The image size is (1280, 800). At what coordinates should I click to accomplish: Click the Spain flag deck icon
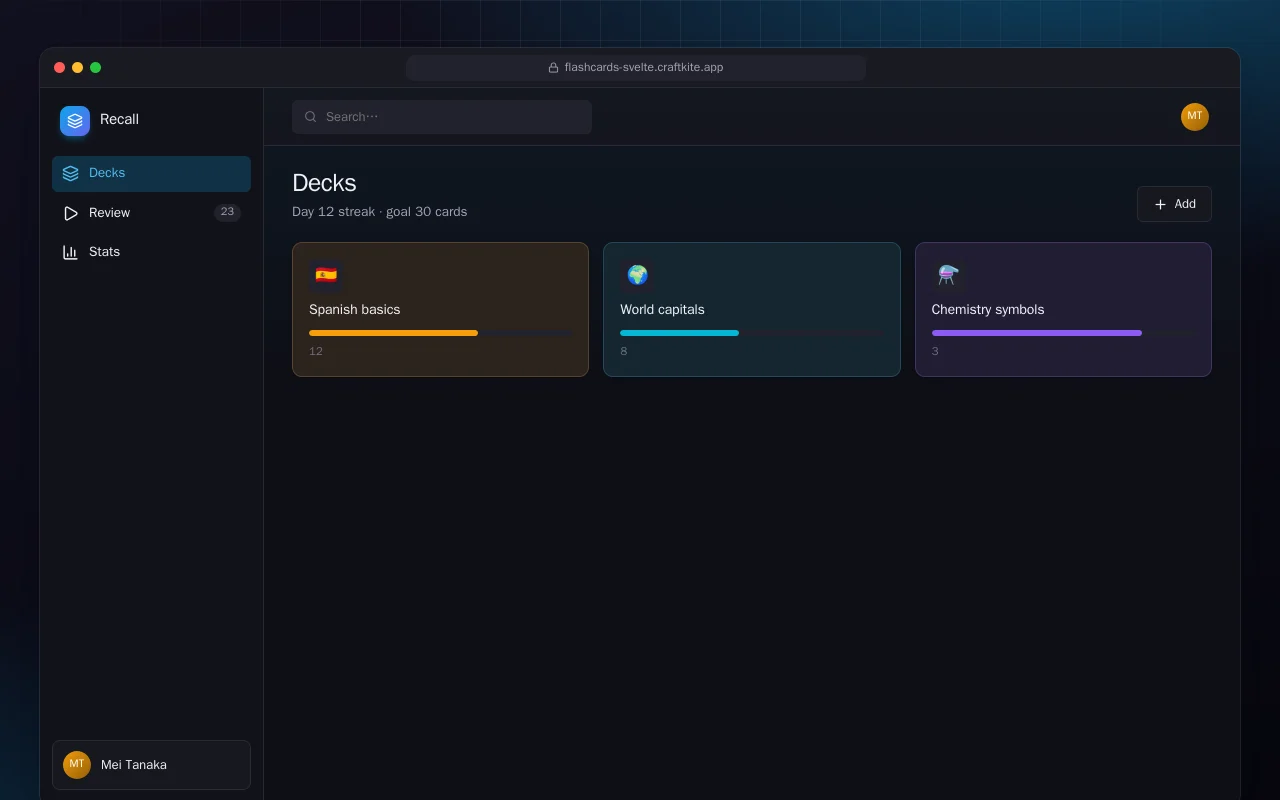click(326, 275)
